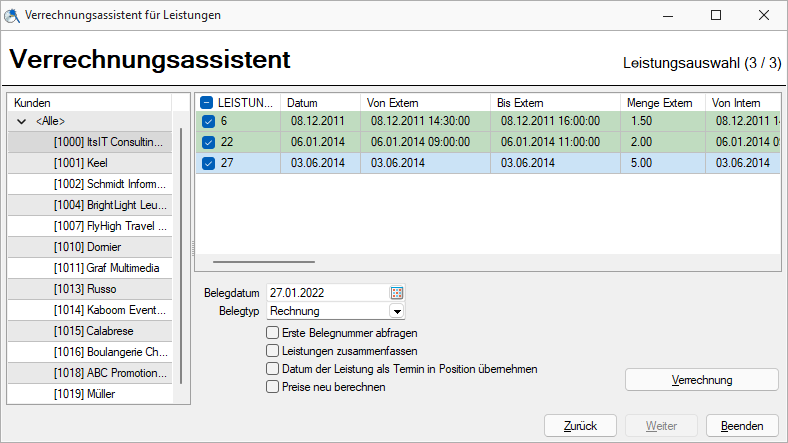Click the Beenden button
The height and width of the screenshot is (443, 788).
[x=742, y=425]
